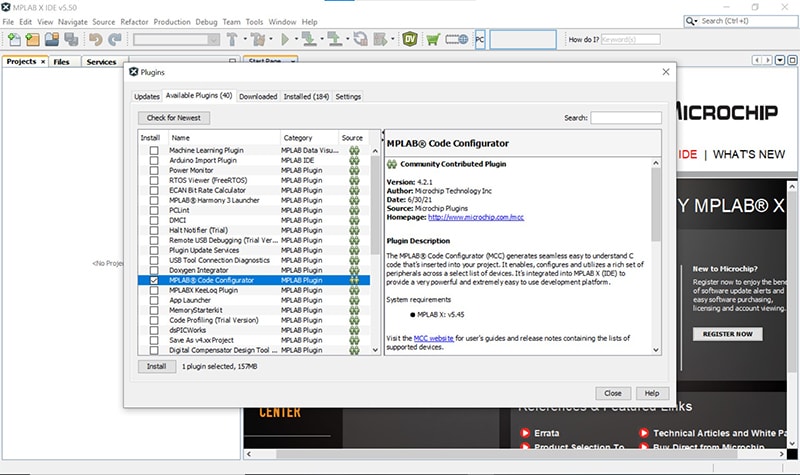Click community source icon for Arduino Import Plugin
This screenshot has width=800, height=475.
(x=354, y=160)
